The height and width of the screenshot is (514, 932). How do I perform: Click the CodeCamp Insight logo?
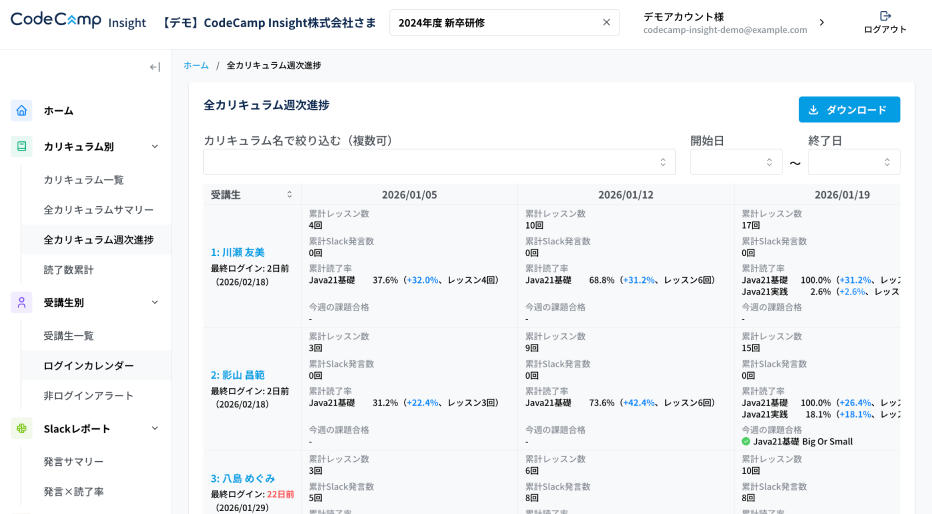(78, 21)
